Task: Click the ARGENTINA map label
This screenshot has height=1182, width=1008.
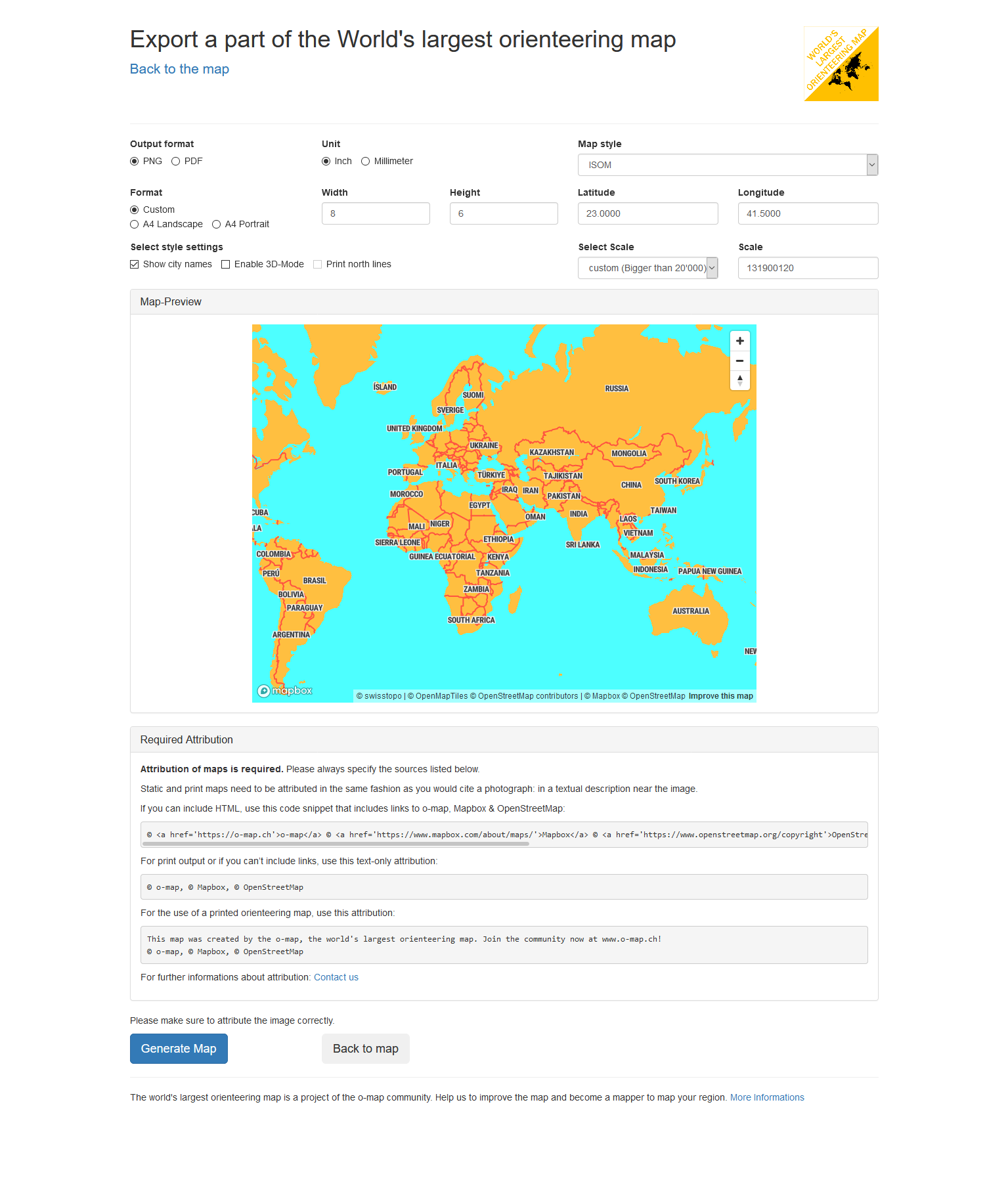Action: click(291, 635)
